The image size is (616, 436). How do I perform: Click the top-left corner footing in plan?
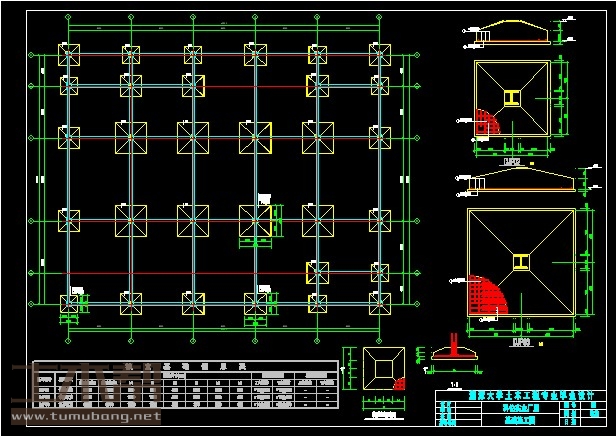pos(68,56)
